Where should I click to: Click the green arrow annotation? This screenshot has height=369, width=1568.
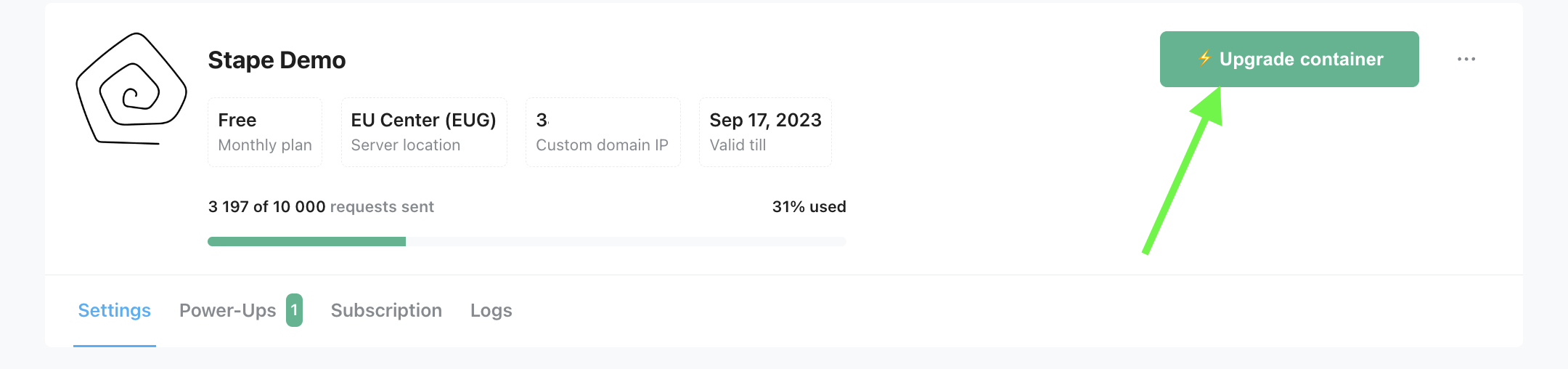[1183, 171]
